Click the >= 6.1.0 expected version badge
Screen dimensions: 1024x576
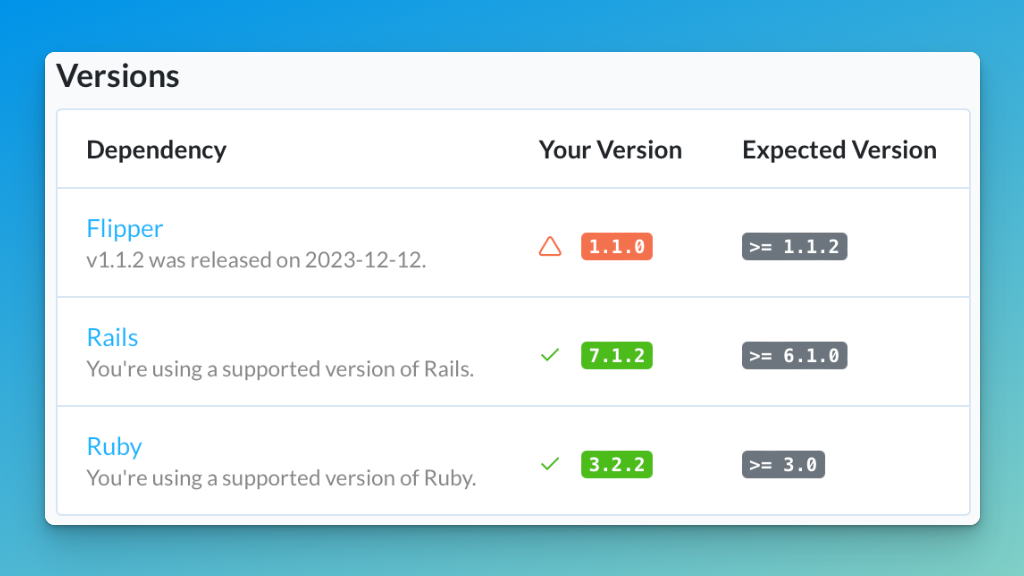(794, 355)
